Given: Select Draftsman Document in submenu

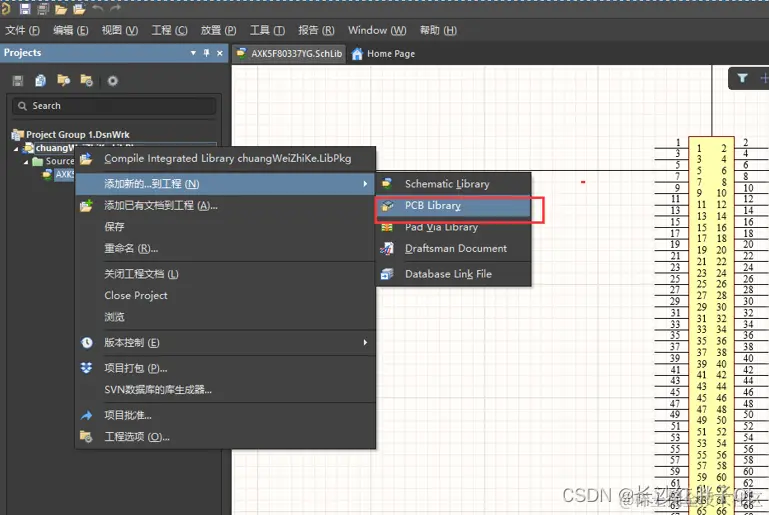Looking at the screenshot, I should (x=454, y=249).
